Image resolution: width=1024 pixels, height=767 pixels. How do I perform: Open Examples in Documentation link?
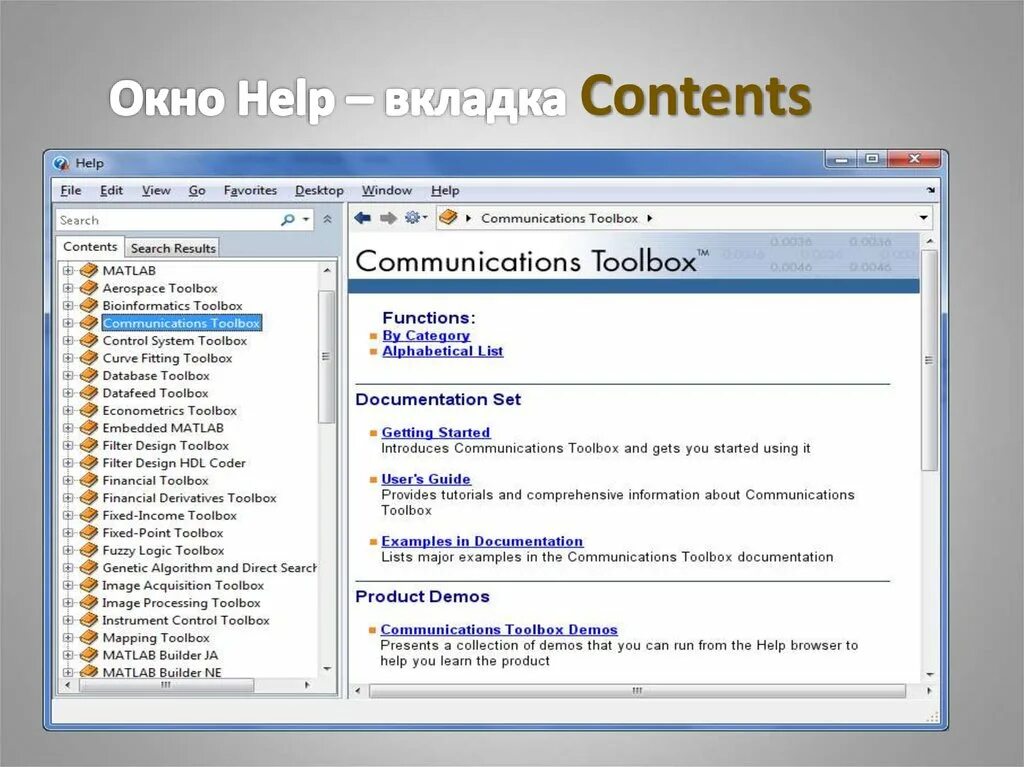pos(482,542)
